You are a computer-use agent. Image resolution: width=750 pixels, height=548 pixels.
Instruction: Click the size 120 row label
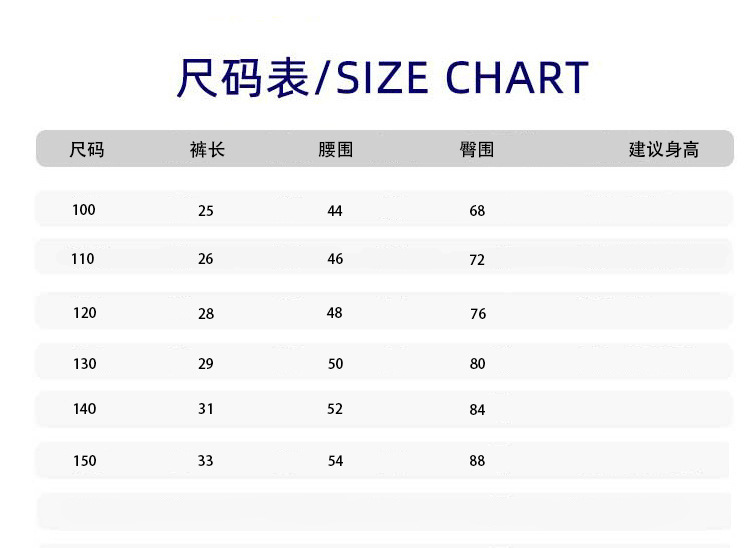[85, 313]
